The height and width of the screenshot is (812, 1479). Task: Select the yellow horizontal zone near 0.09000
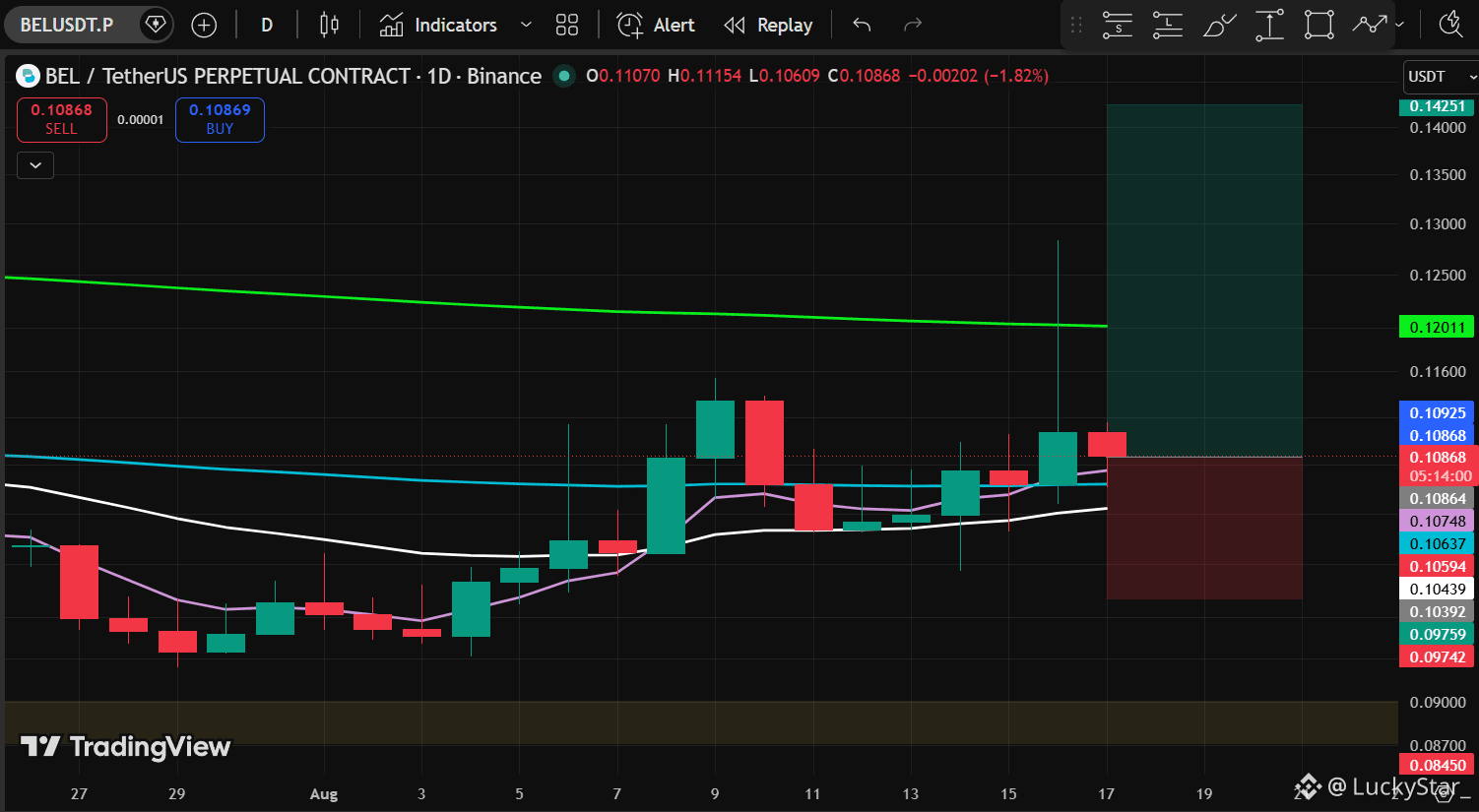tap(701, 722)
